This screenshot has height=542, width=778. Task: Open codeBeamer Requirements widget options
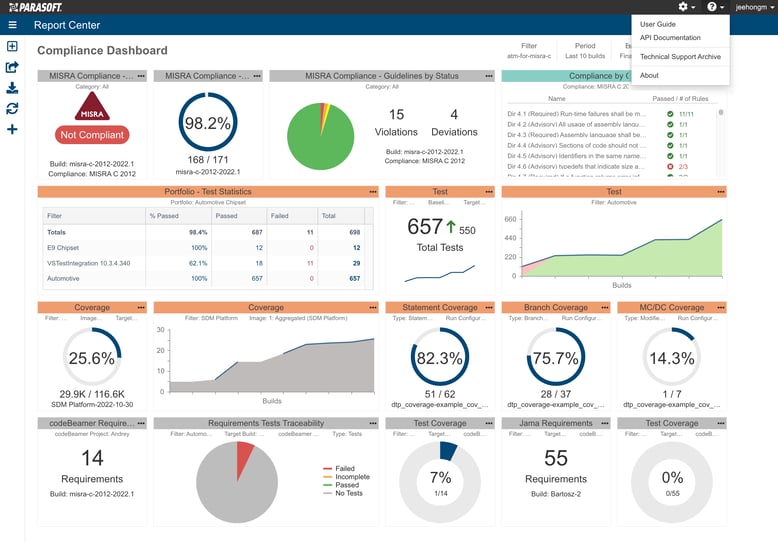tap(141, 423)
